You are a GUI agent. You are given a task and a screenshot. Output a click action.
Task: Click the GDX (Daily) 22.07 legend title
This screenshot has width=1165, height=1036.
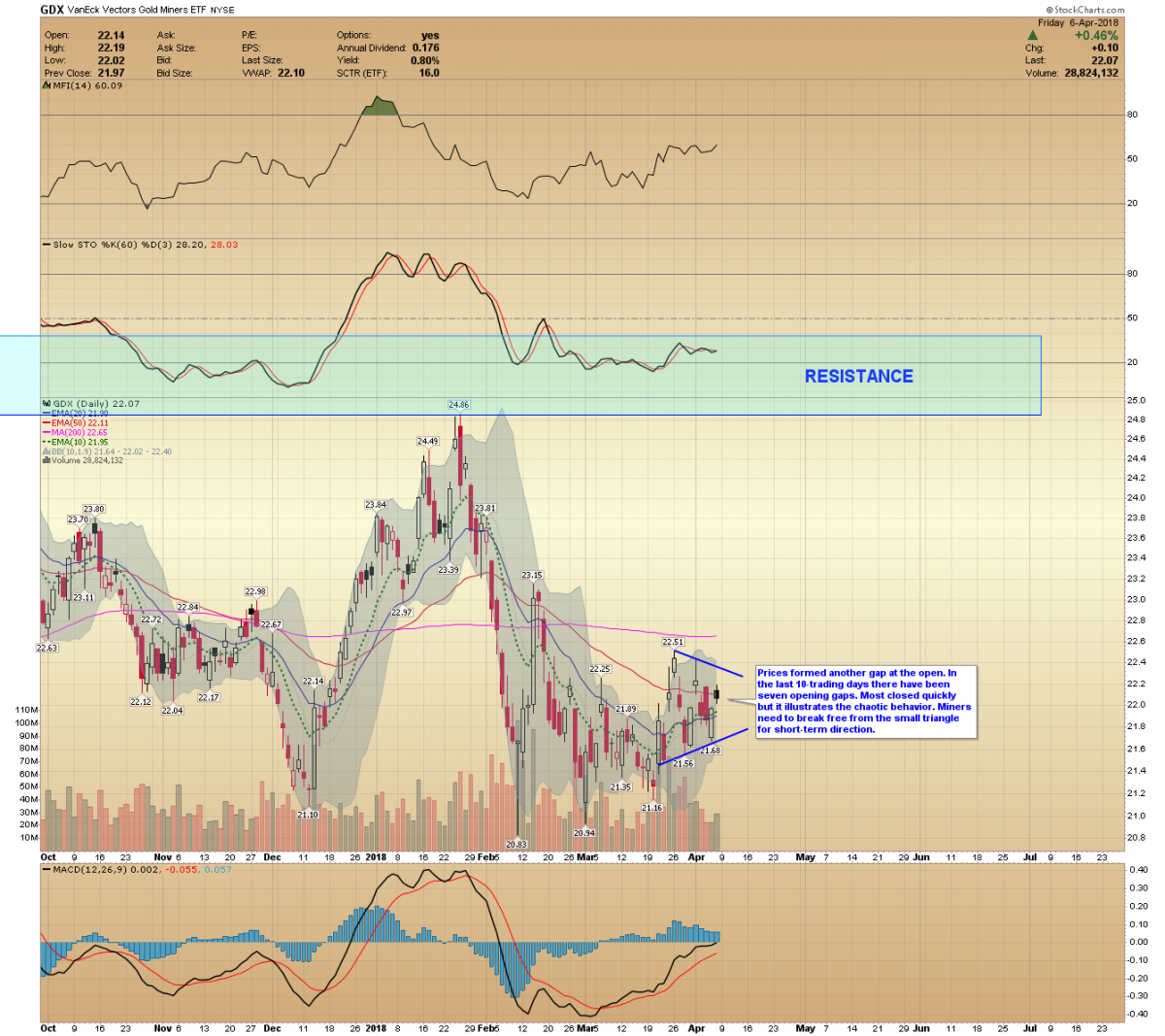96,404
